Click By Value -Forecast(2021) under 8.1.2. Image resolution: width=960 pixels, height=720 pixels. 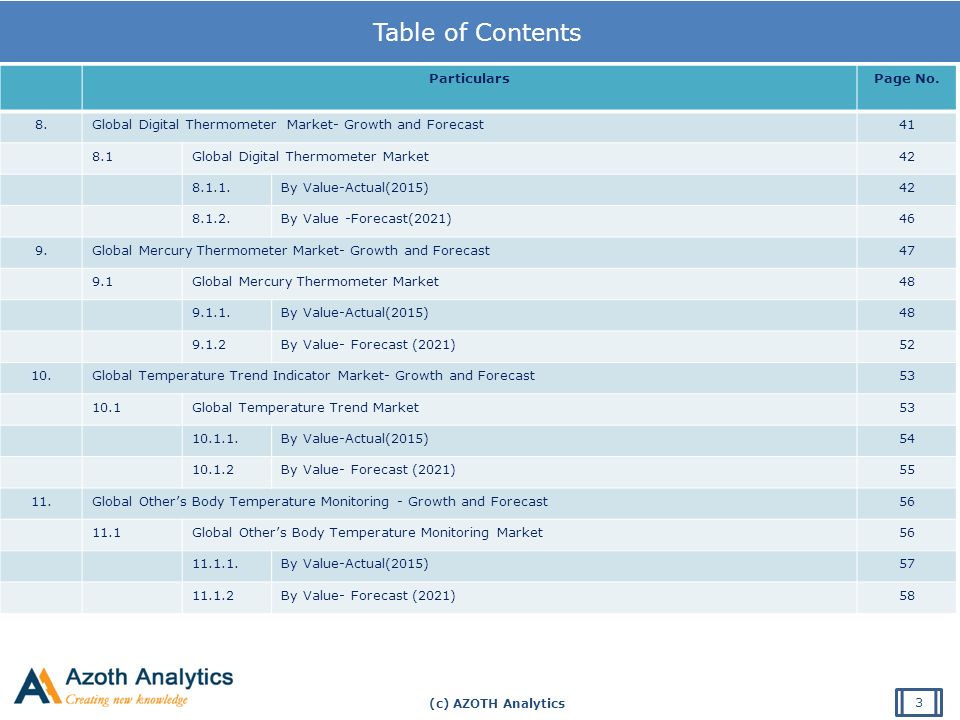point(366,219)
